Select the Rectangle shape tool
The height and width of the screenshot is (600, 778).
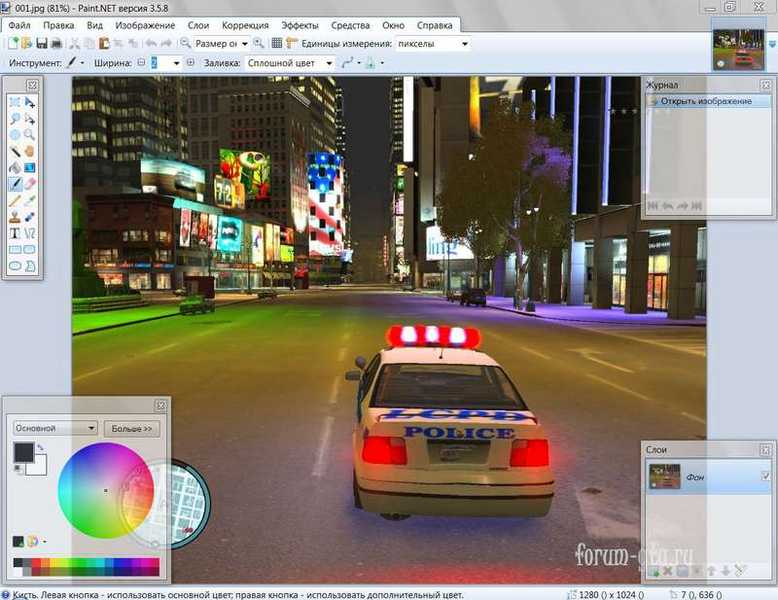(15, 250)
